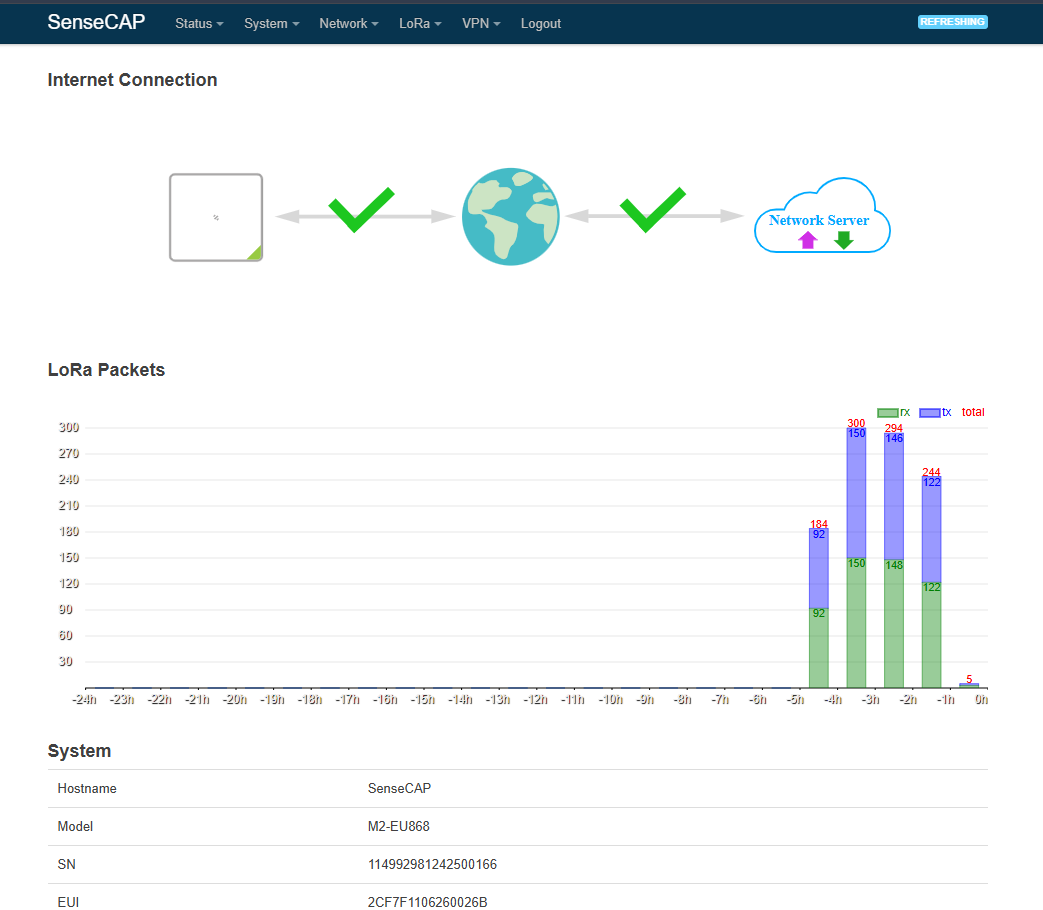Open the System menu in the navbar
This screenshot has width=1043, height=910.
(x=270, y=23)
